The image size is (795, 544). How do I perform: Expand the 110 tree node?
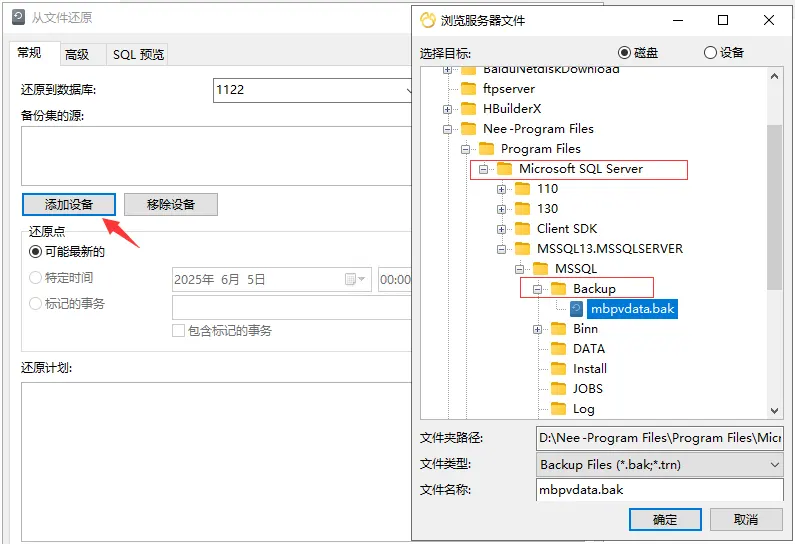[501, 189]
